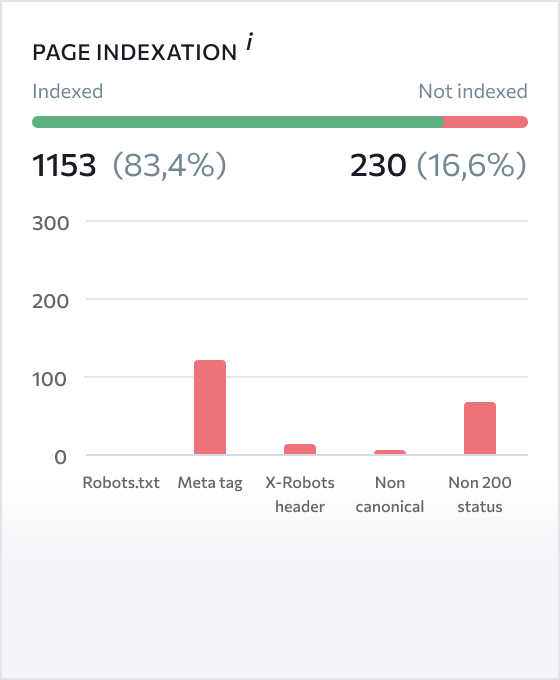Image resolution: width=560 pixels, height=680 pixels.
Task: Click the green Indexed progress segment
Action: pos(238,122)
